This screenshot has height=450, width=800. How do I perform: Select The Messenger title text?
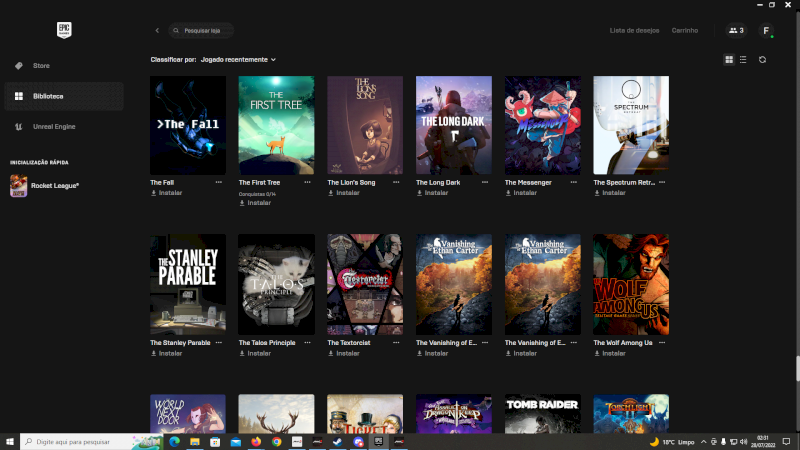click(x=528, y=182)
